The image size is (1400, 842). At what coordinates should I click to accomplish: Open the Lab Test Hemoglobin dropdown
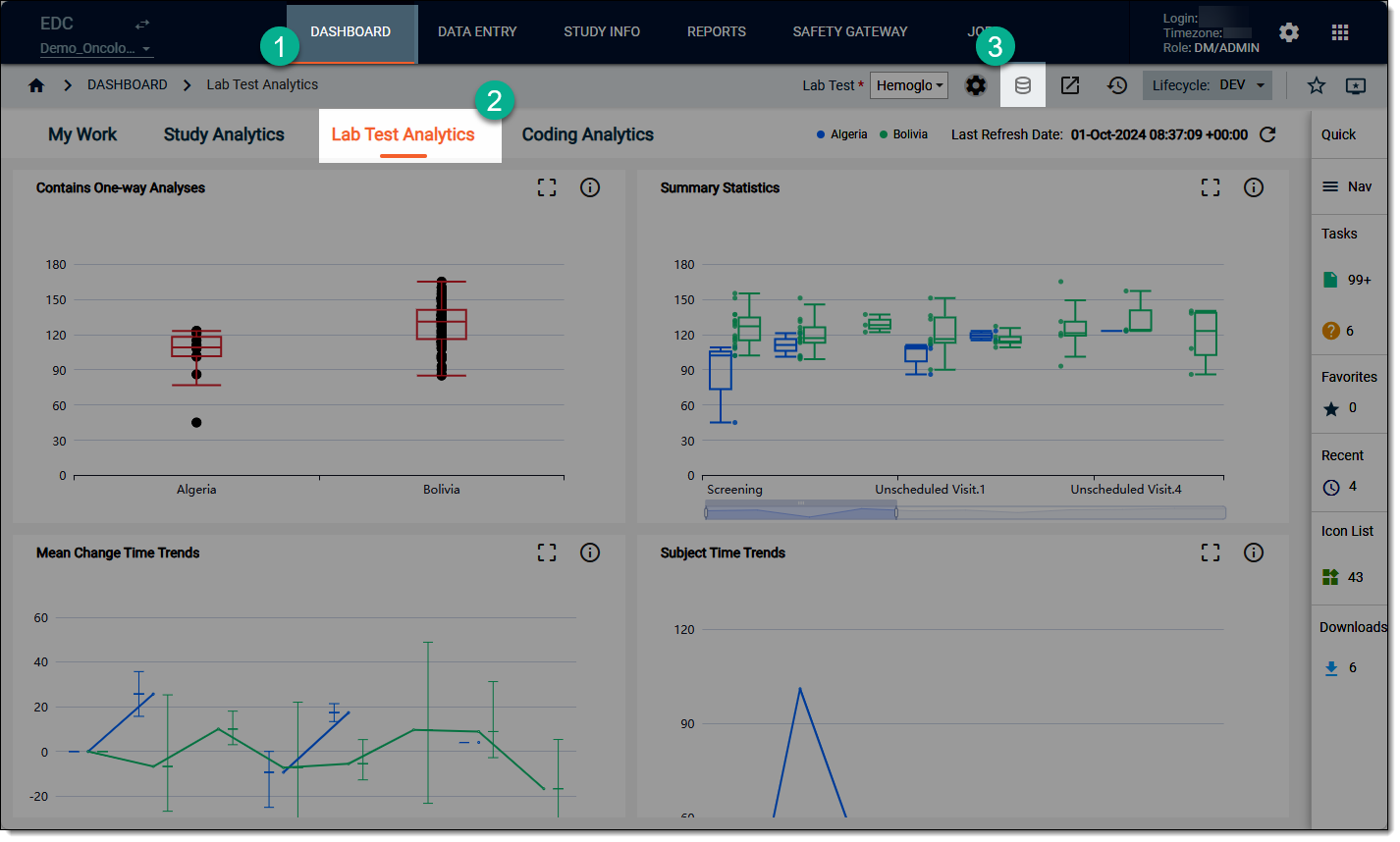coord(909,85)
